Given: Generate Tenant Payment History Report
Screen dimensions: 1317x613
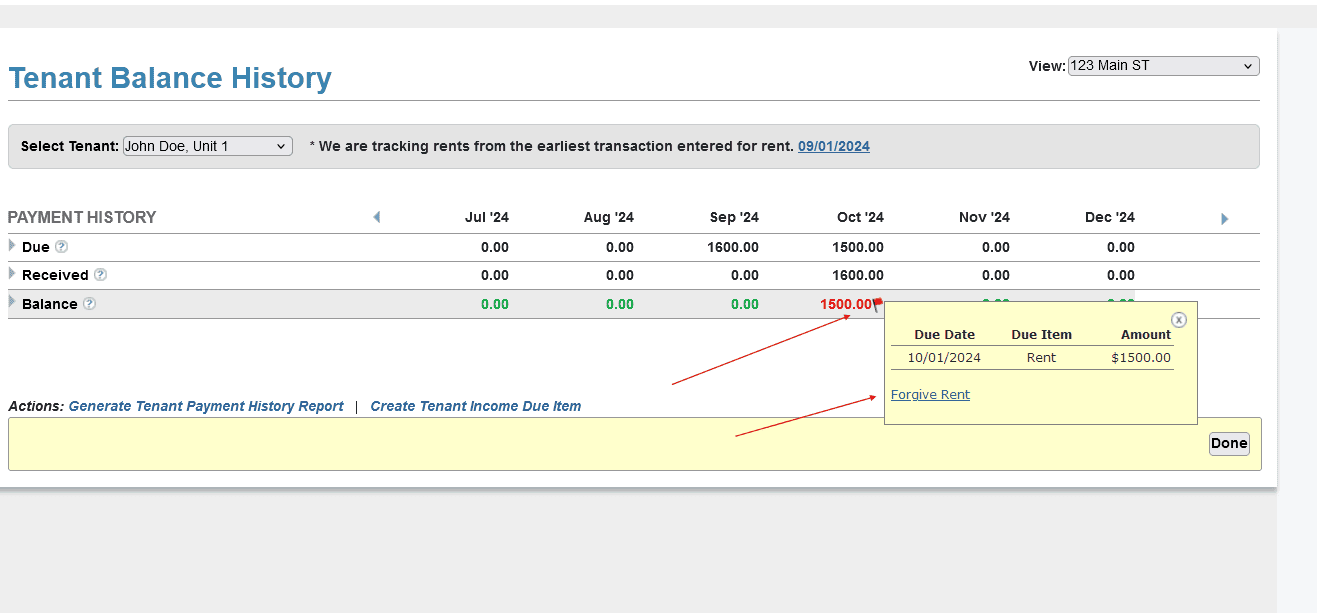Looking at the screenshot, I should [206, 407].
